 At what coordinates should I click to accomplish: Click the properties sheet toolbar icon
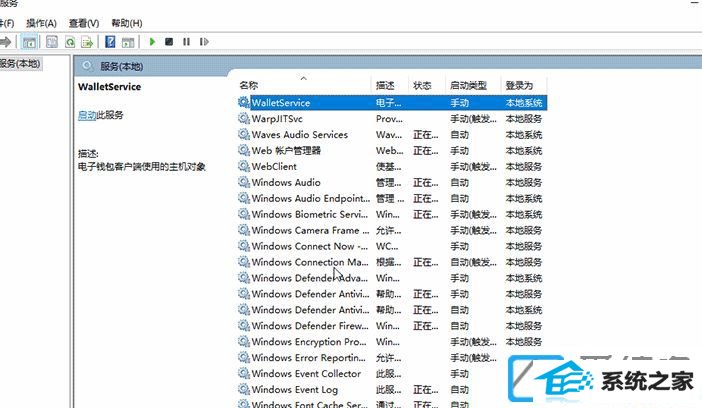point(52,42)
